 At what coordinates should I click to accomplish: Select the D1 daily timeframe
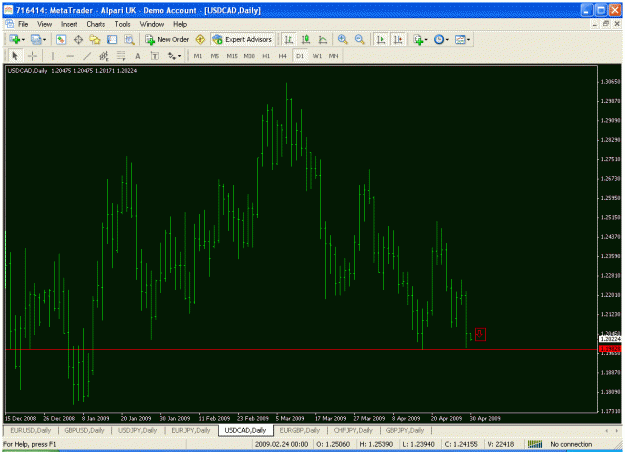[300, 56]
